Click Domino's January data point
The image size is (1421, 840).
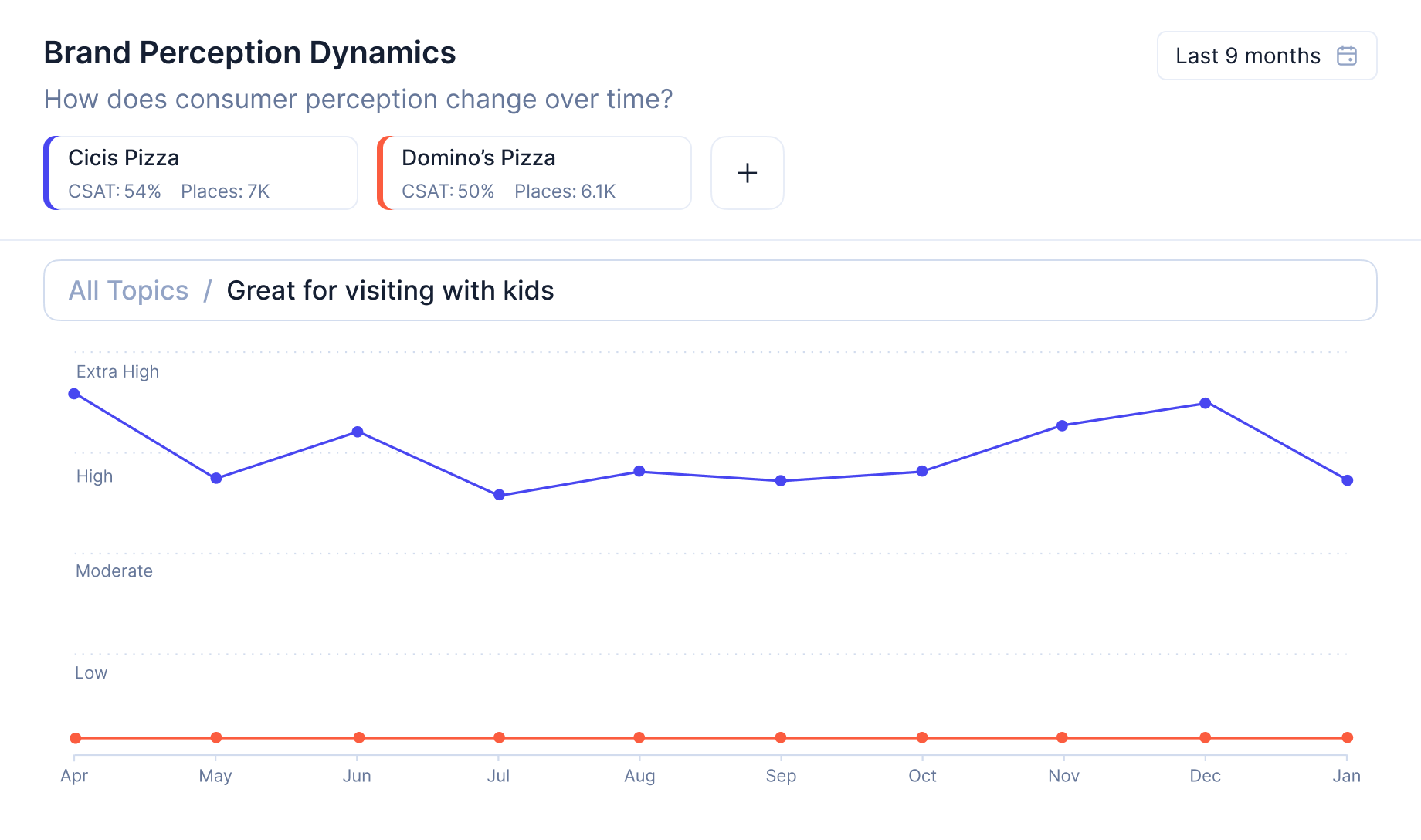pos(1348,737)
